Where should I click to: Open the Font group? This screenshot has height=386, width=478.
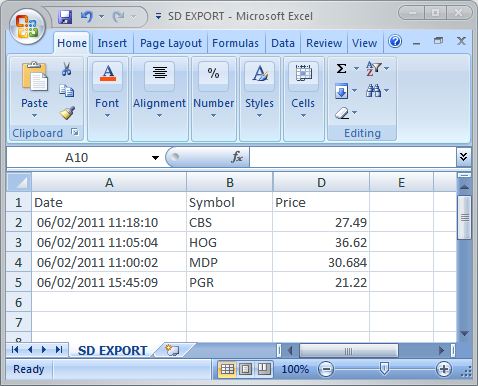107,99
